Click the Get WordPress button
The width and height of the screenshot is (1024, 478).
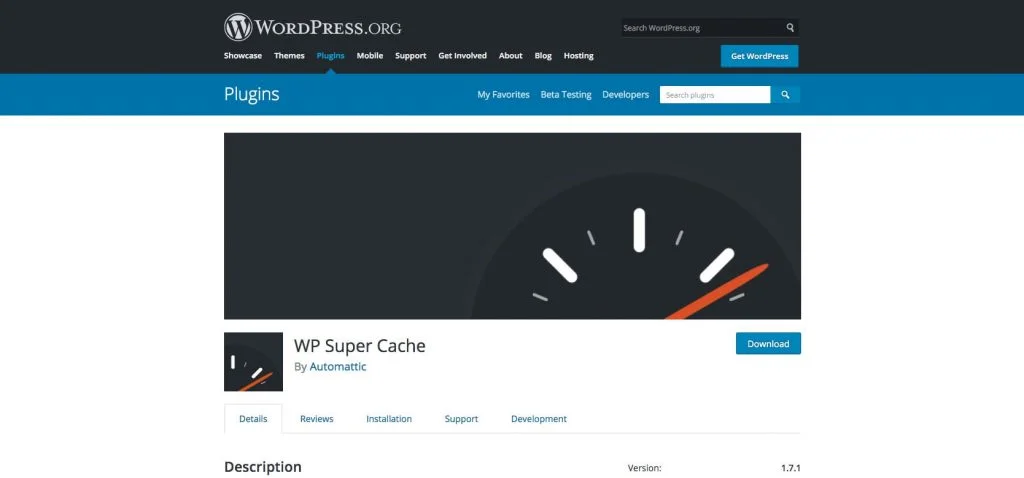click(760, 56)
